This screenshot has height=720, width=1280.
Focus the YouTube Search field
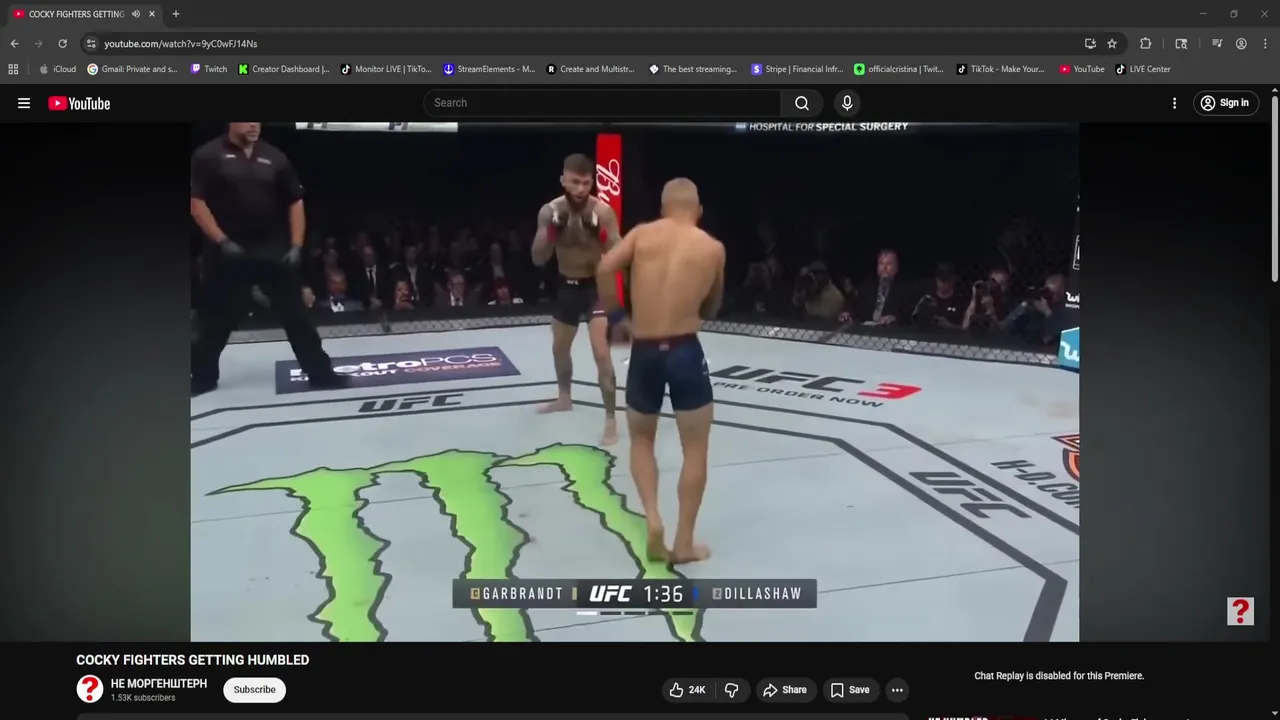point(603,103)
